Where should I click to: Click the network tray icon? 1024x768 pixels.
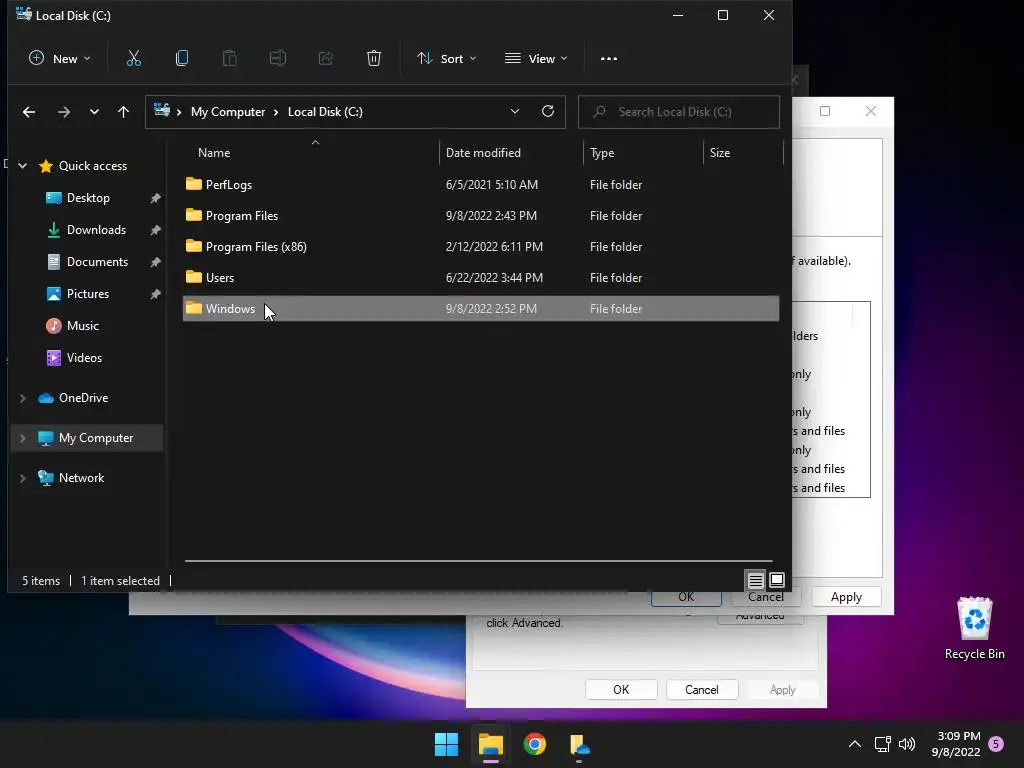point(882,744)
